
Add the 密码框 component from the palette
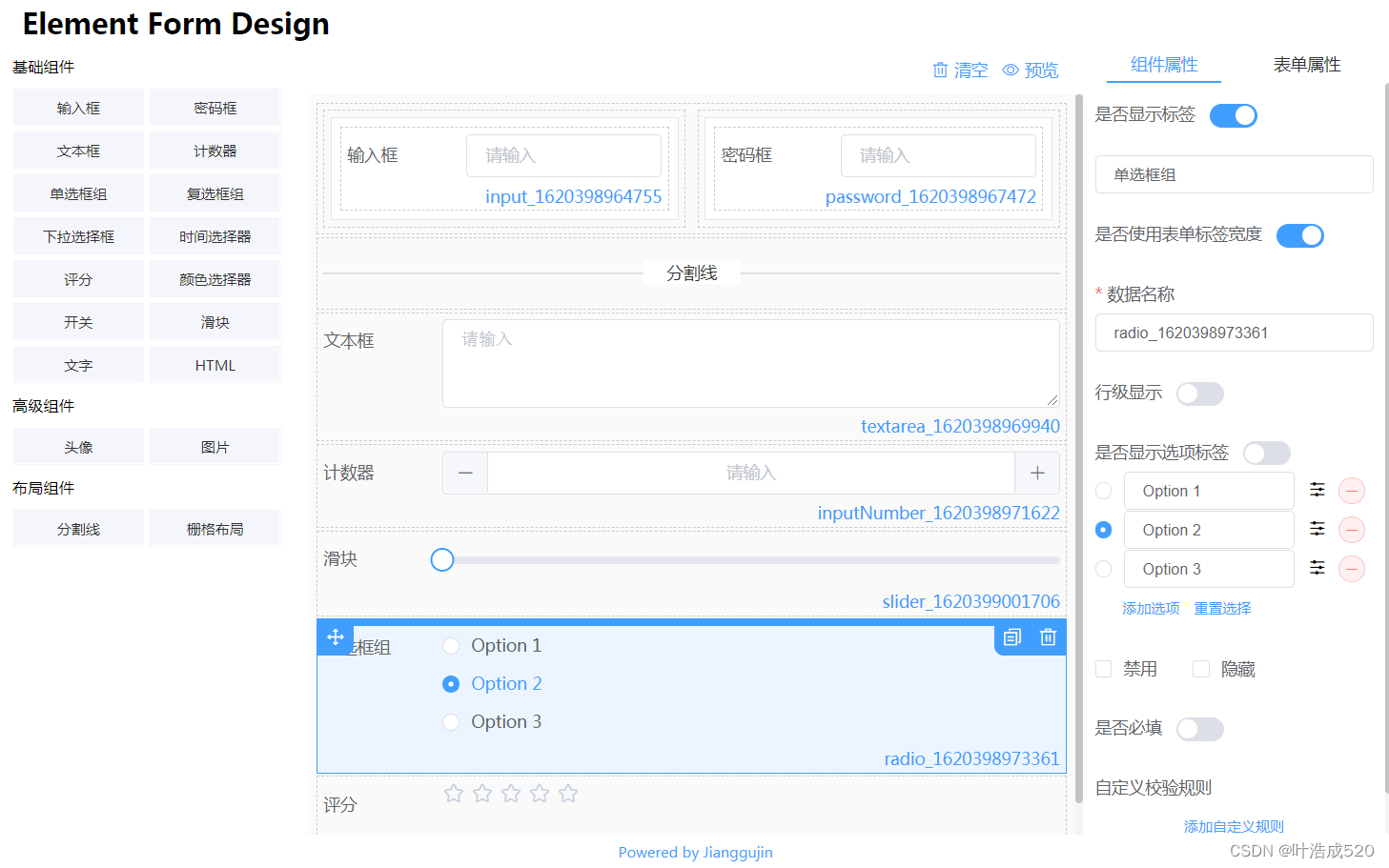(x=215, y=108)
